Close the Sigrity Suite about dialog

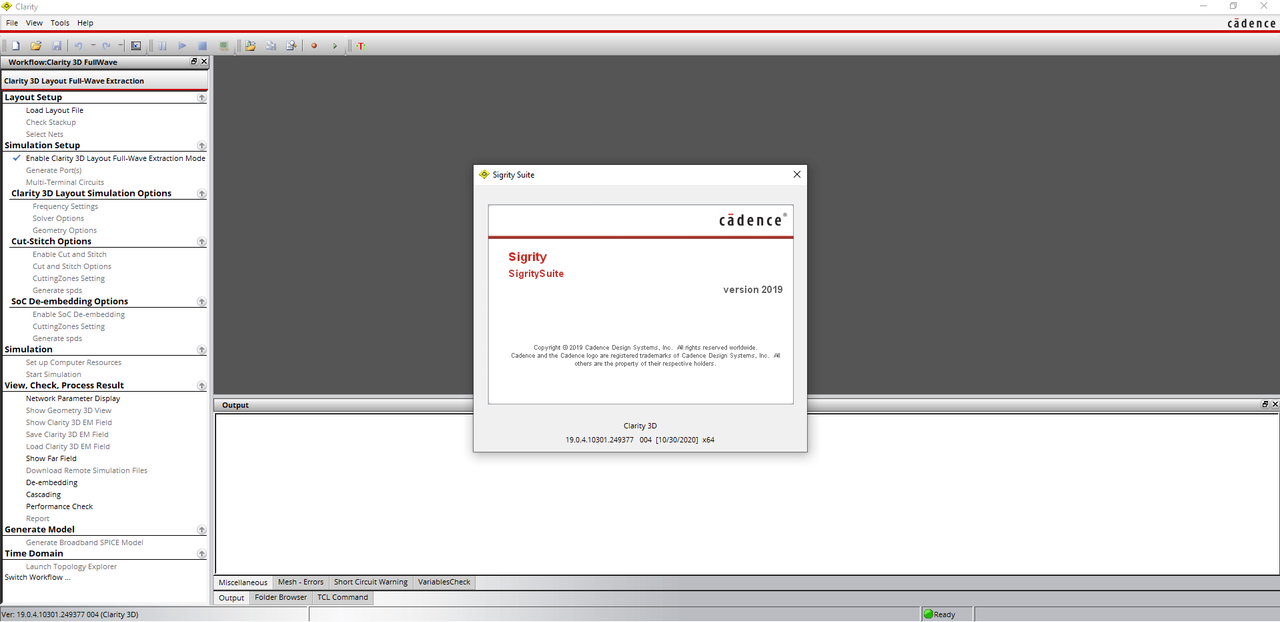pyautogui.click(x=797, y=174)
